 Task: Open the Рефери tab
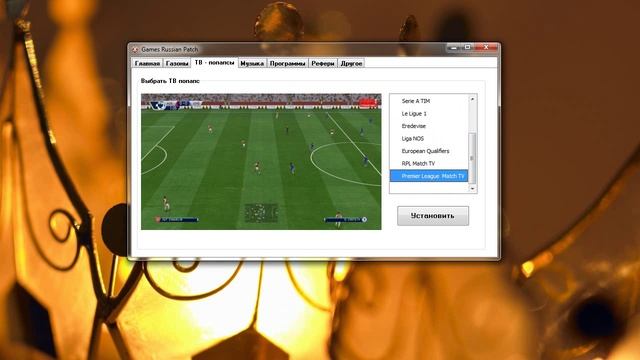click(x=322, y=63)
